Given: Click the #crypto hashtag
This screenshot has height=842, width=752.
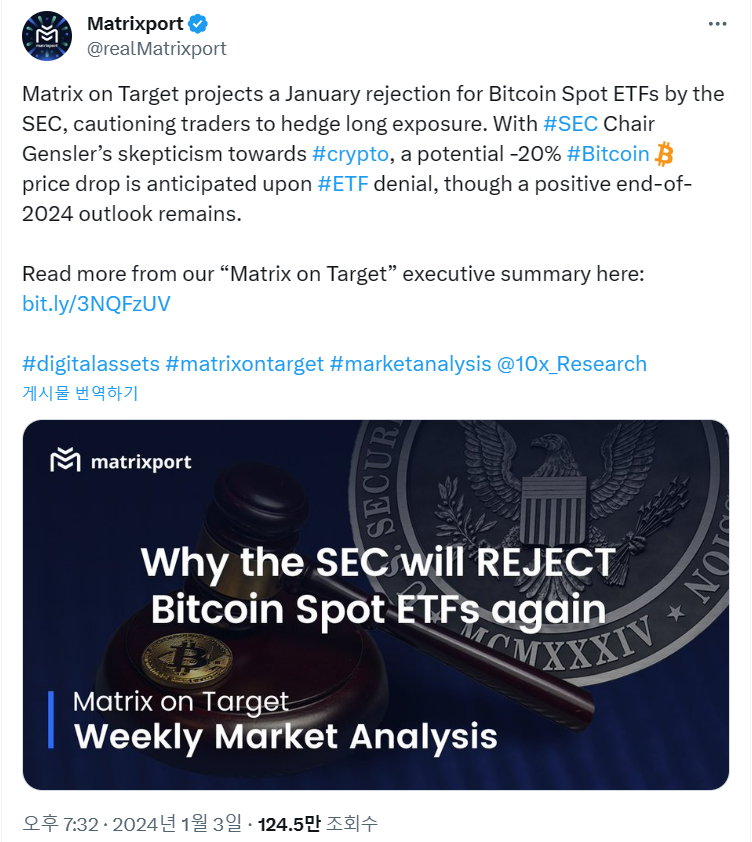Looking at the screenshot, I should [350, 155].
